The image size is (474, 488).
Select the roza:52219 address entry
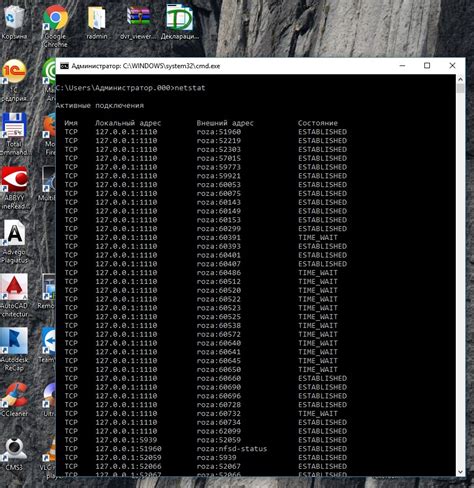pos(219,141)
